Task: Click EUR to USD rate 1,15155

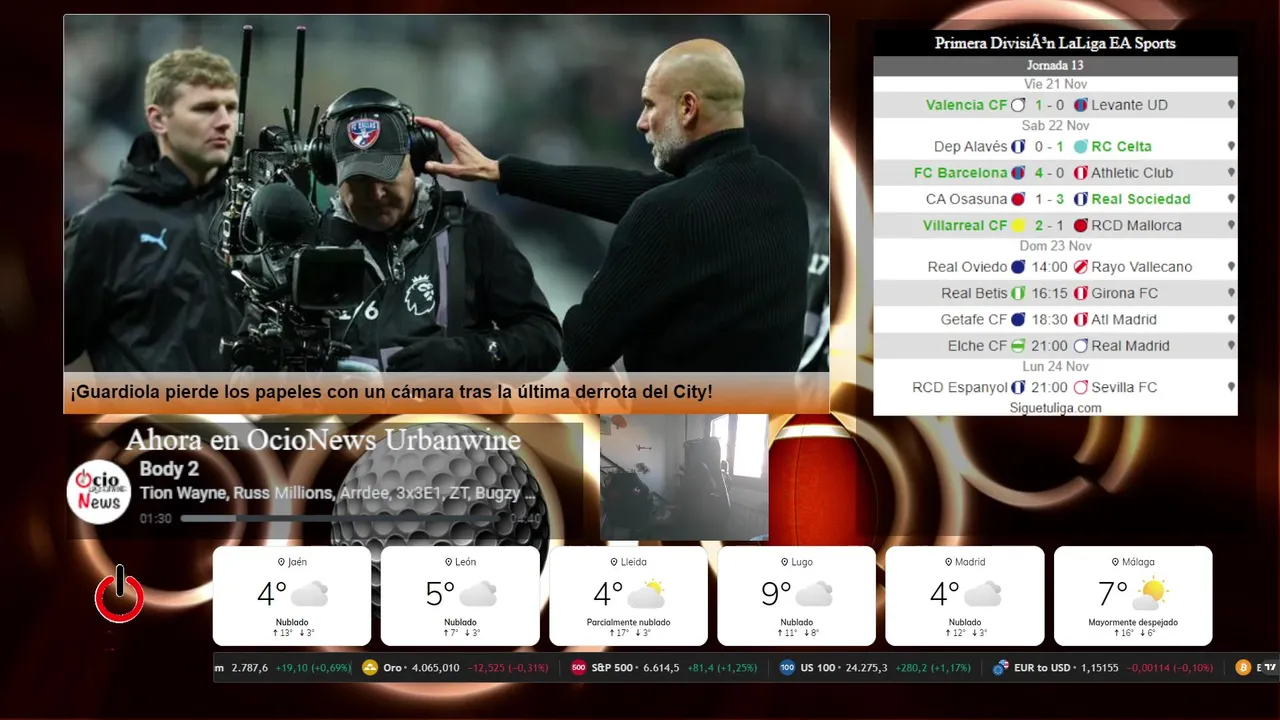Action: pos(1098,668)
